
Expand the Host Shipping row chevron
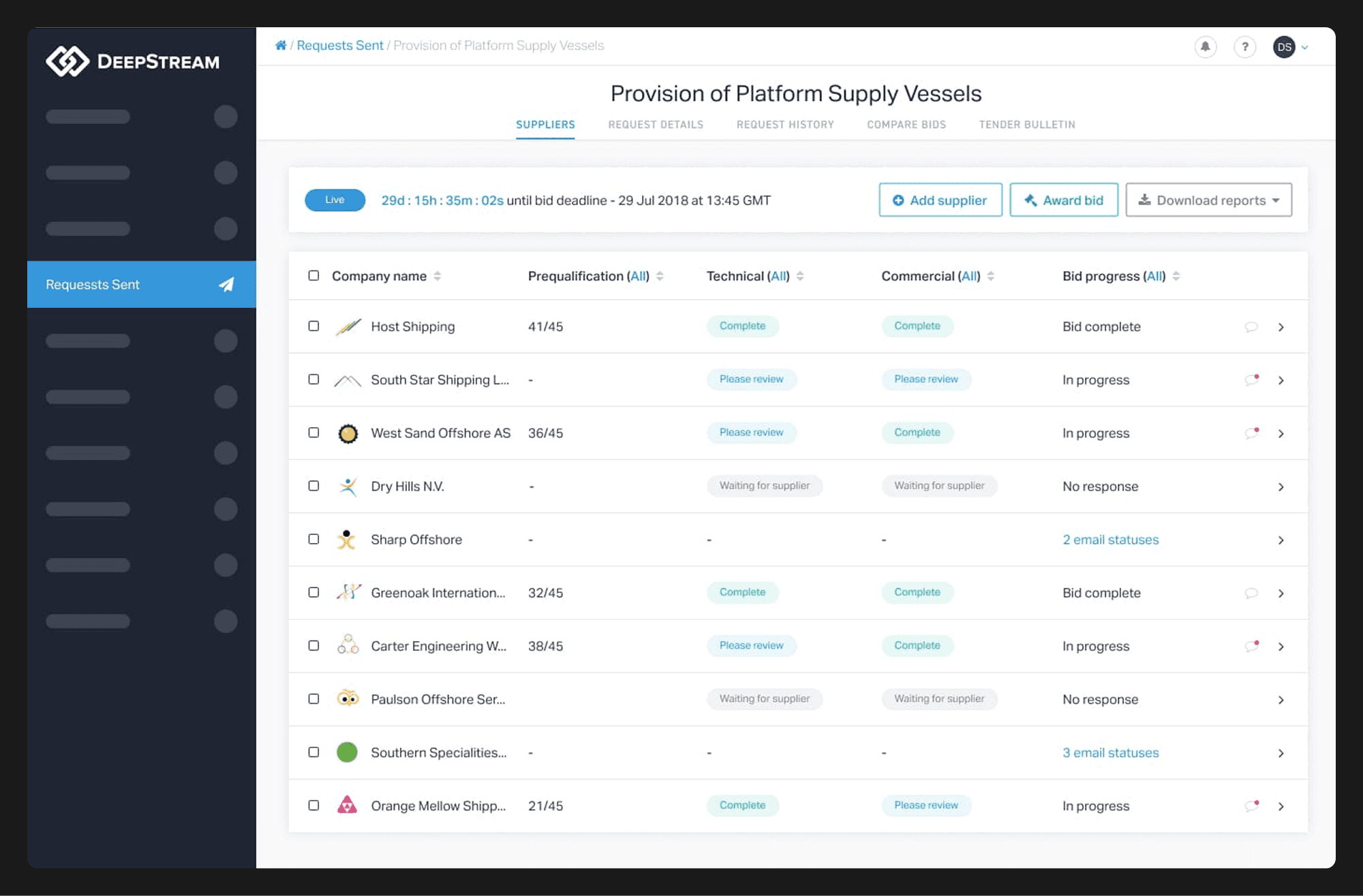[x=1281, y=327]
